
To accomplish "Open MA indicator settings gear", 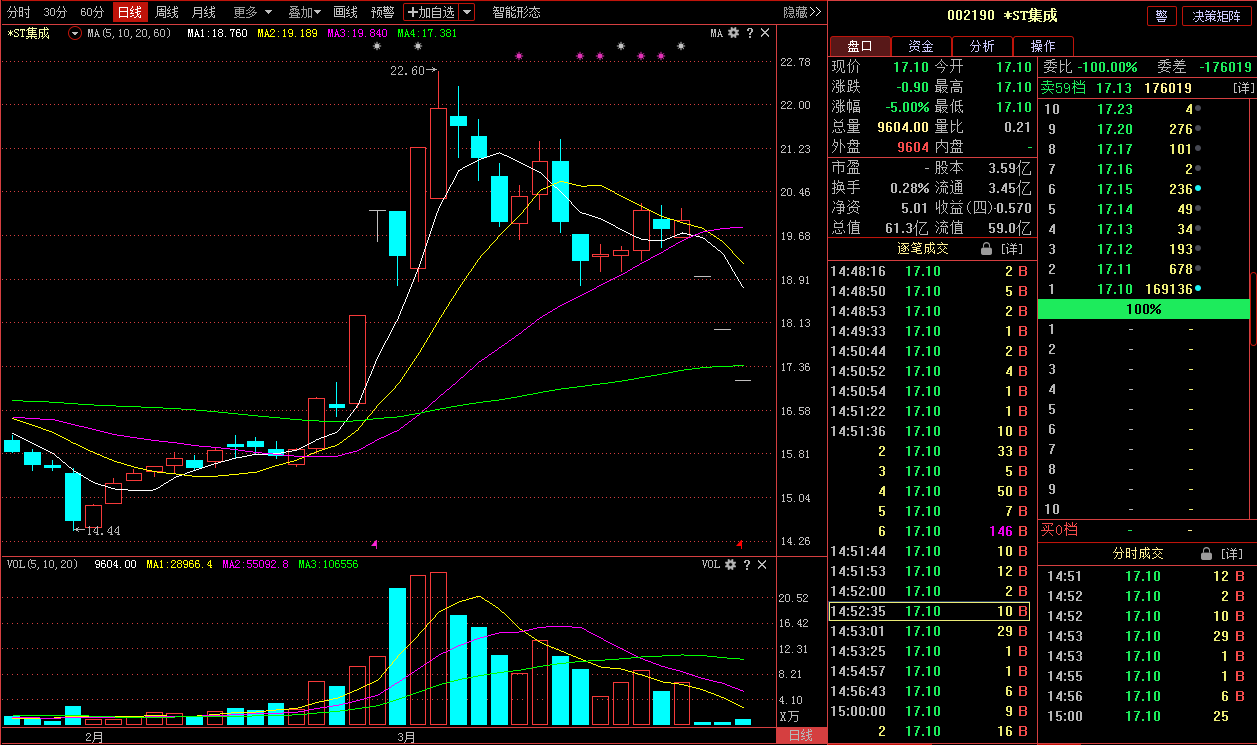I will click(x=733, y=33).
